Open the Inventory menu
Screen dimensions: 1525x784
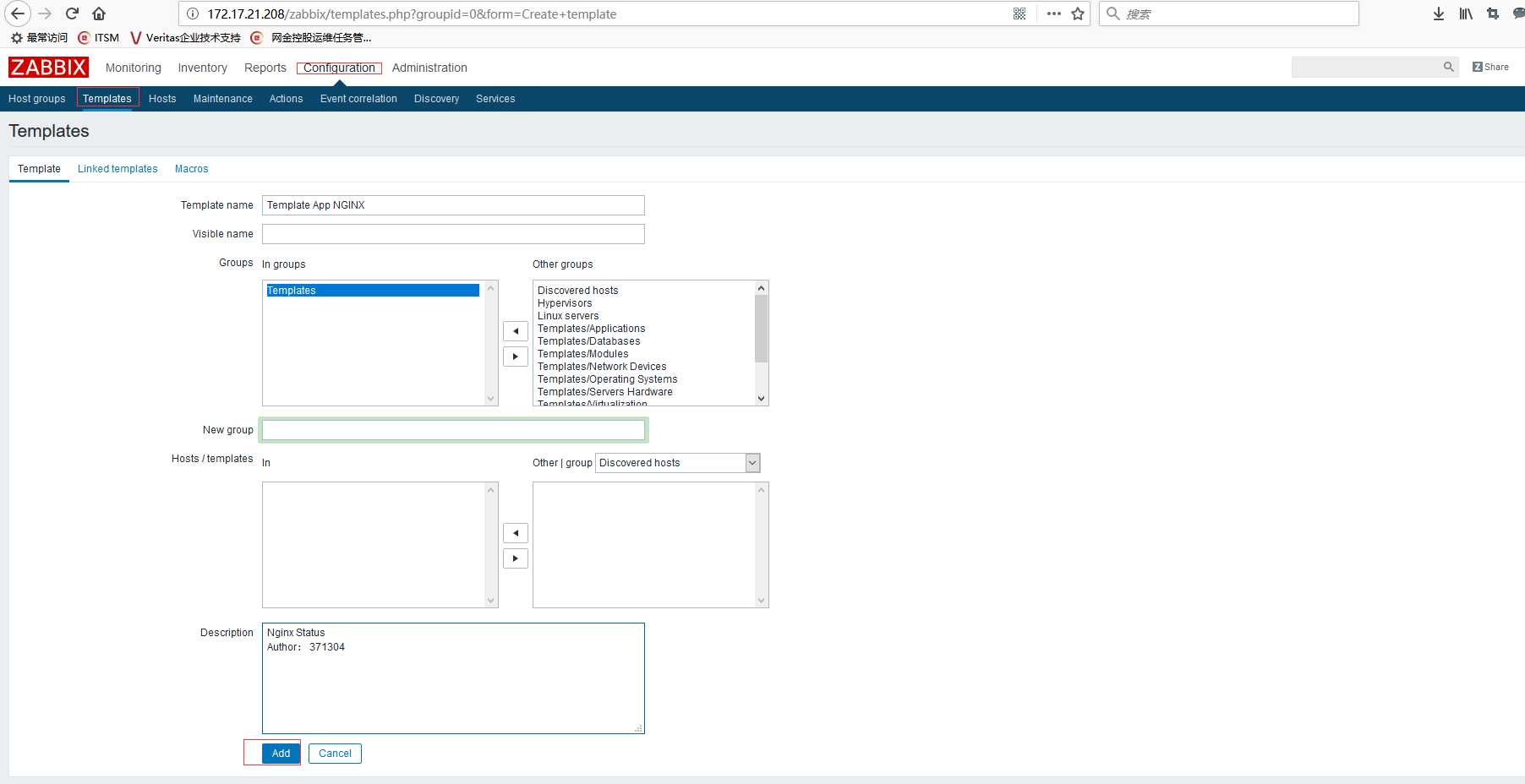[202, 68]
